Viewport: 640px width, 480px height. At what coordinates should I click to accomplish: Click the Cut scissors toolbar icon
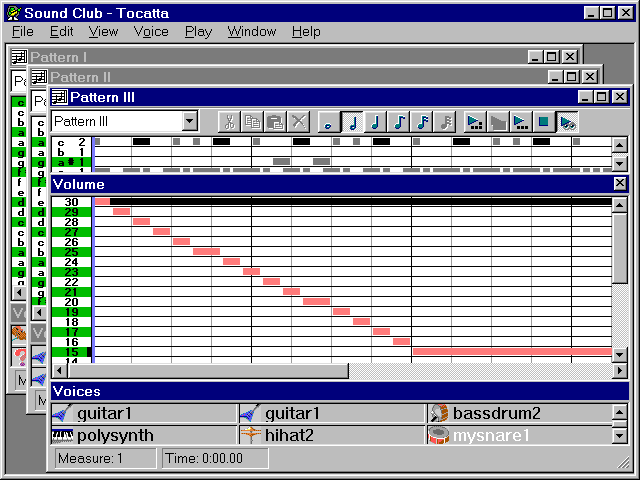coord(229,122)
